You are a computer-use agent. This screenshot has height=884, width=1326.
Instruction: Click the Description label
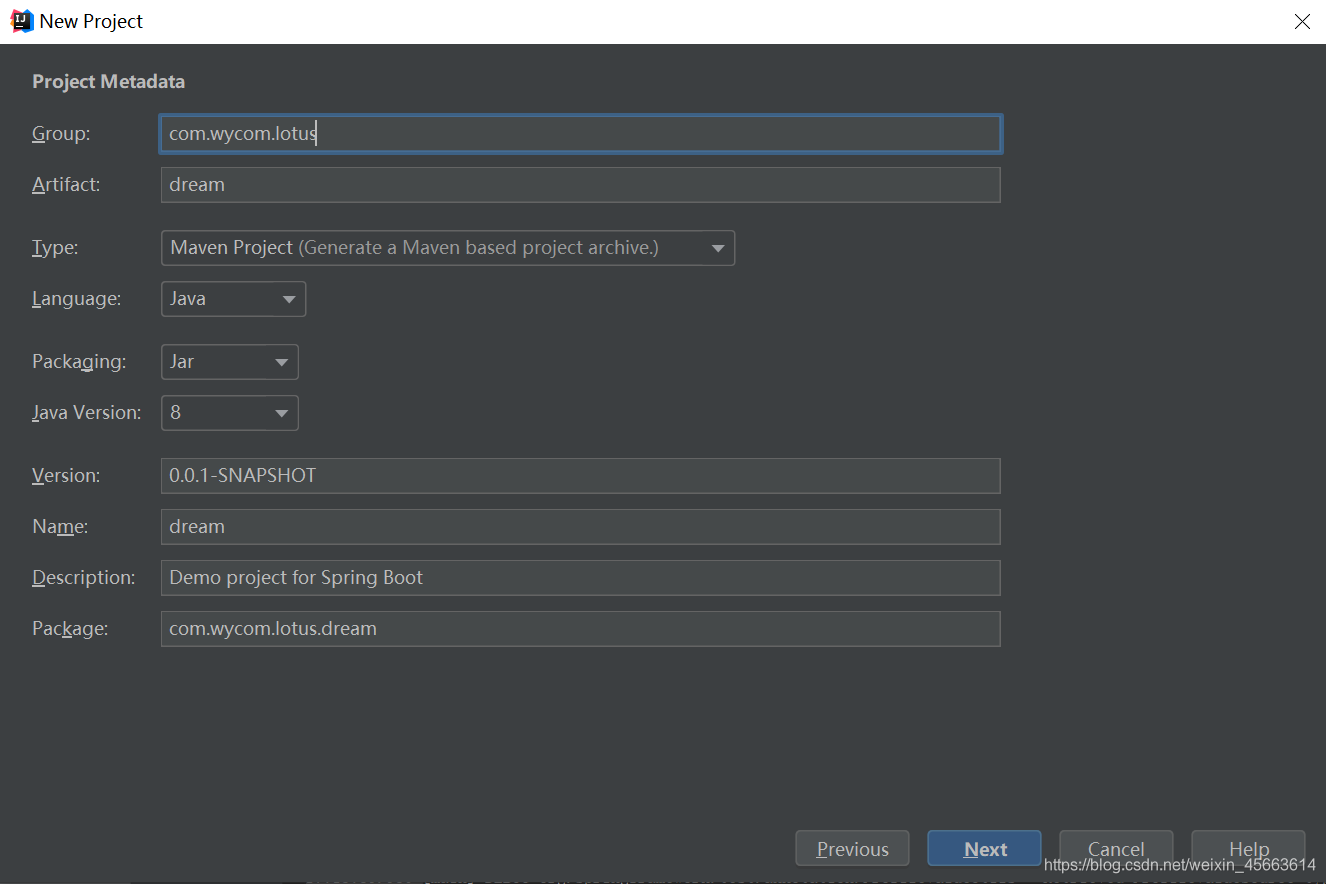(83, 578)
